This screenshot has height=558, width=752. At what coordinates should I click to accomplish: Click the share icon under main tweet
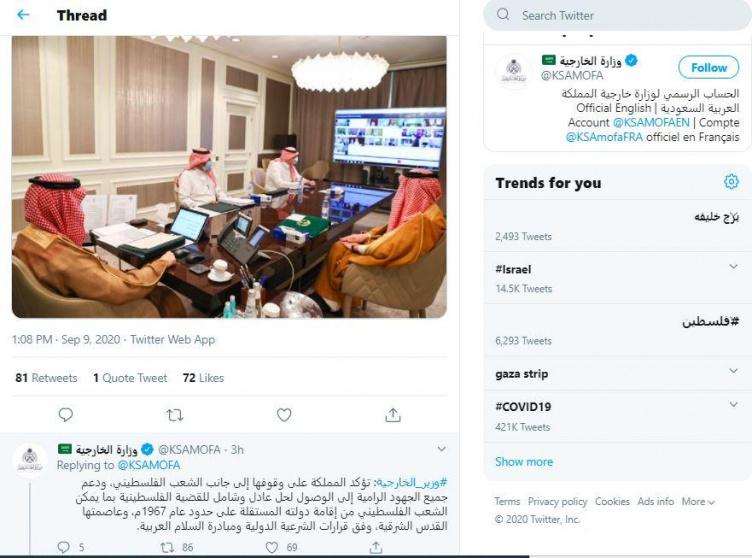pyautogui.click(x=393, y=415)
